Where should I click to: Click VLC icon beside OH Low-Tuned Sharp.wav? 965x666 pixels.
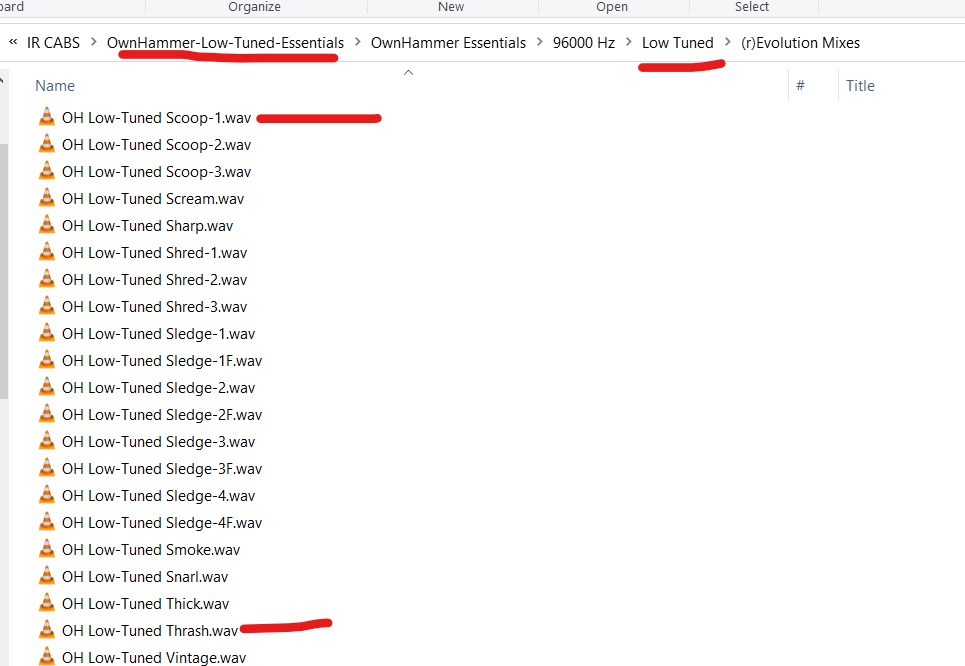tap(47, 225)
